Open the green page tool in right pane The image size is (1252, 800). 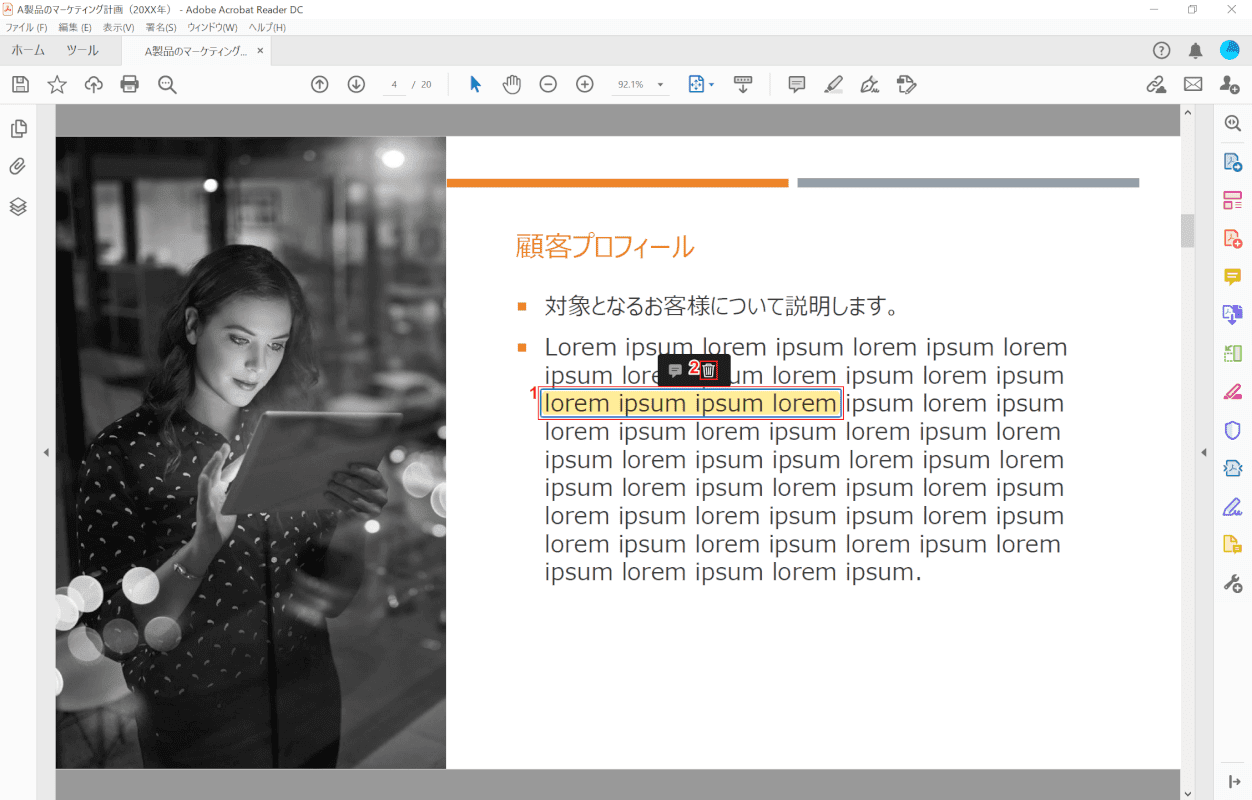click(1233, 353)
